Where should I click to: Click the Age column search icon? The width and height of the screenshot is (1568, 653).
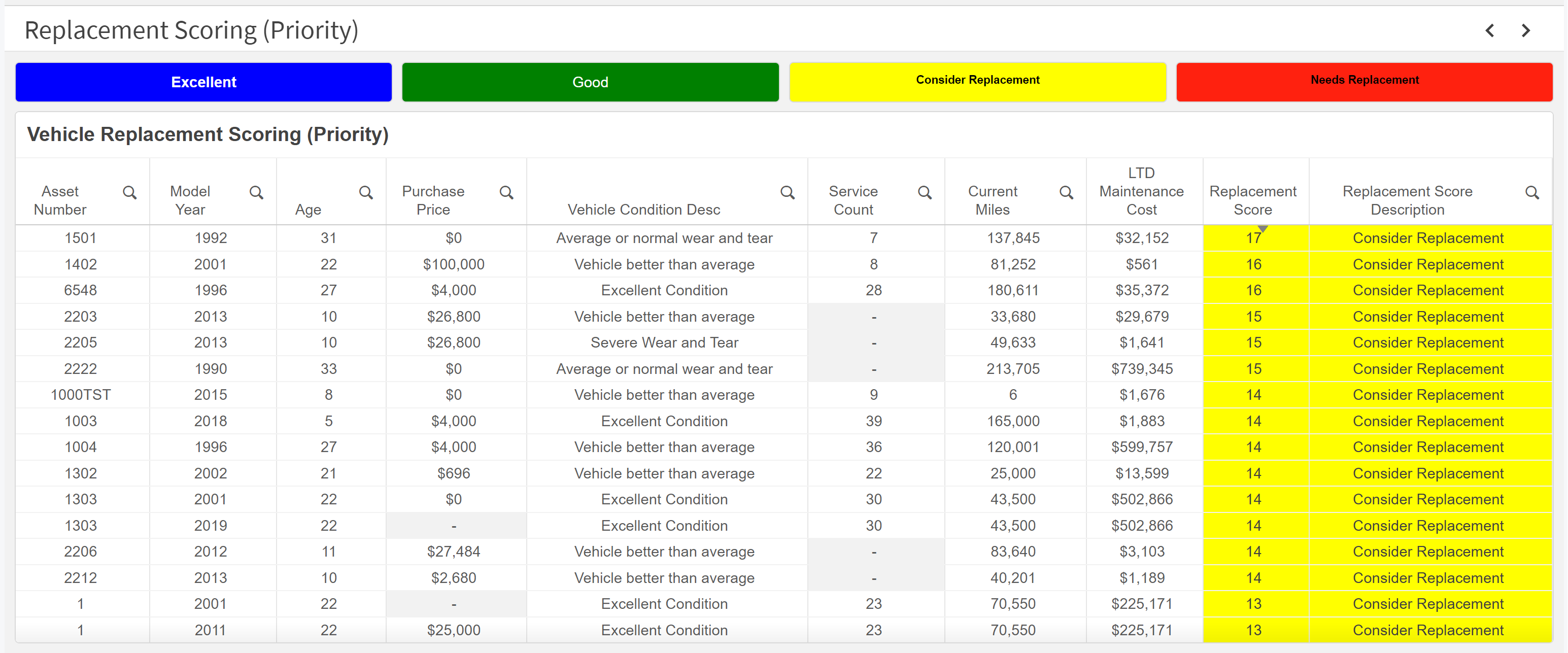pos(366,193)
